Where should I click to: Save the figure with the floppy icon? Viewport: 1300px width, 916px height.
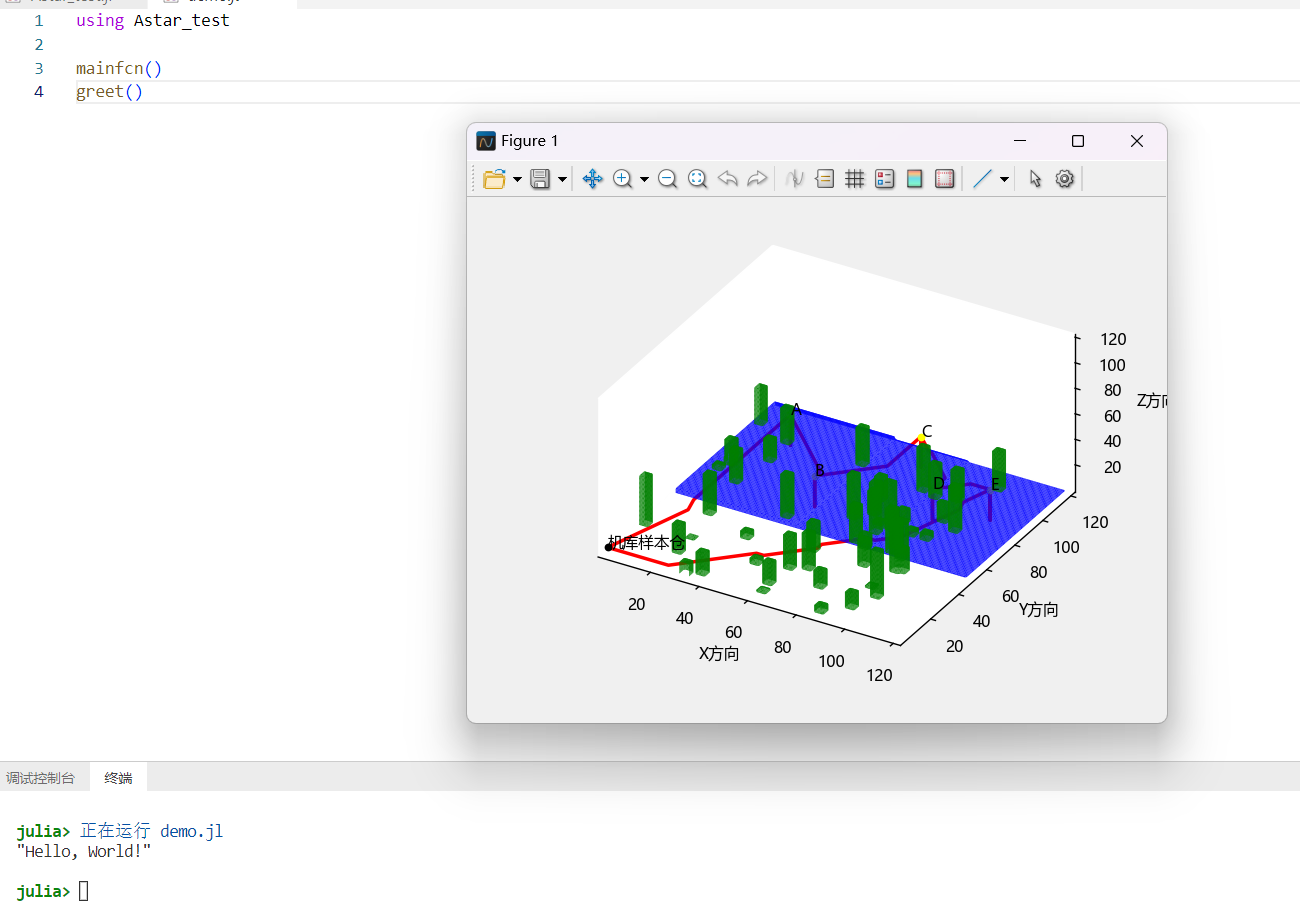(540, 179)
